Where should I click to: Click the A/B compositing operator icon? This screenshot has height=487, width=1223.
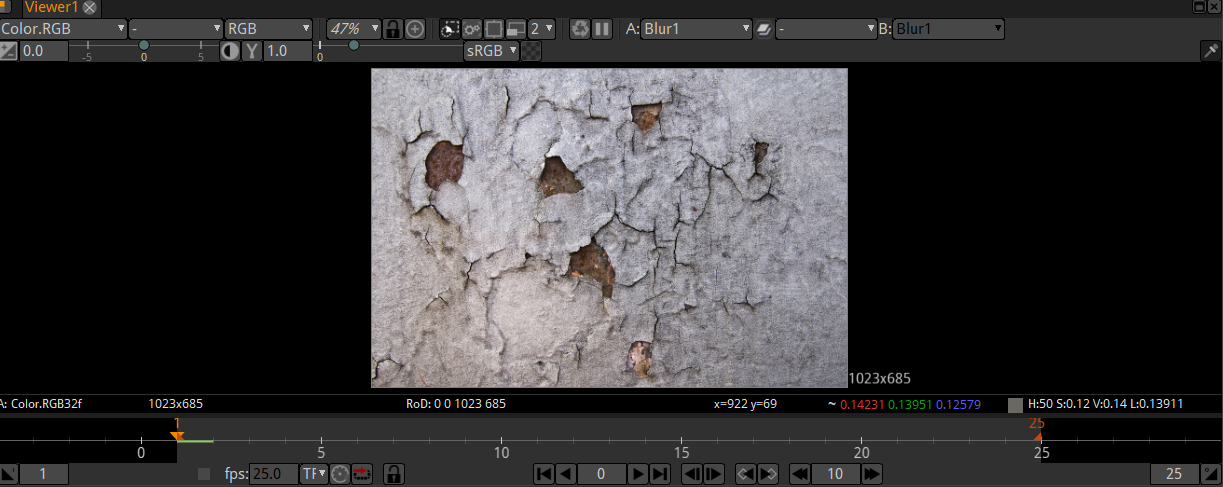tap(763, 29)
